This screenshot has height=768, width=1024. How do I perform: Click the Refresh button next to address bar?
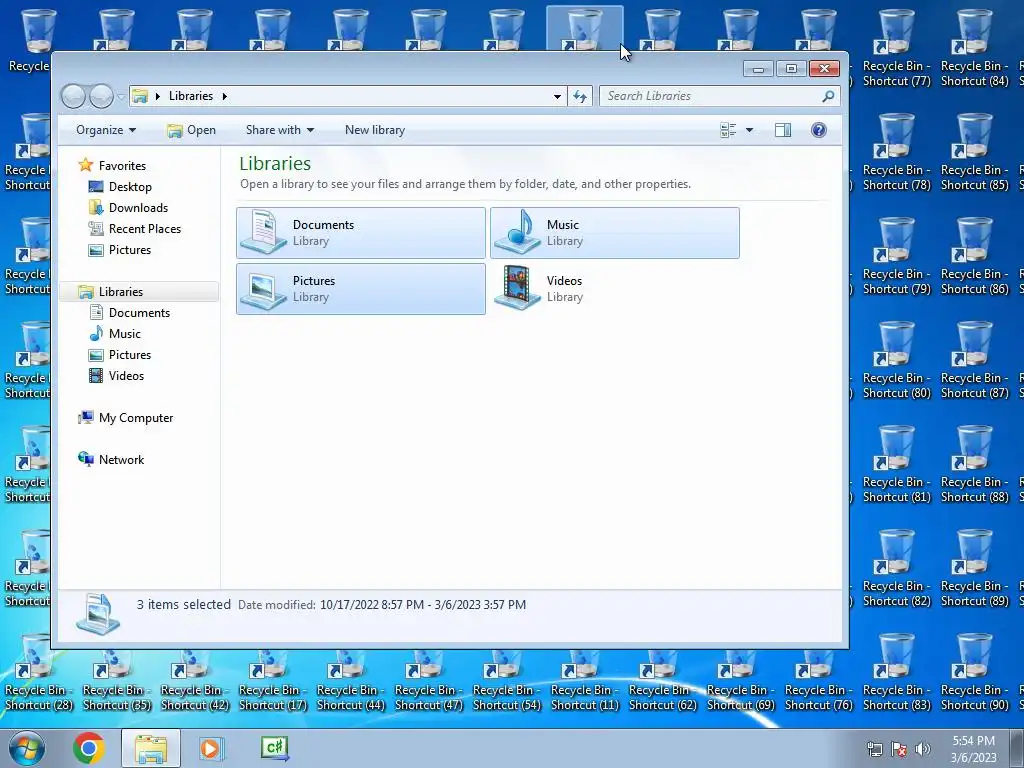(x=580, y=96)
